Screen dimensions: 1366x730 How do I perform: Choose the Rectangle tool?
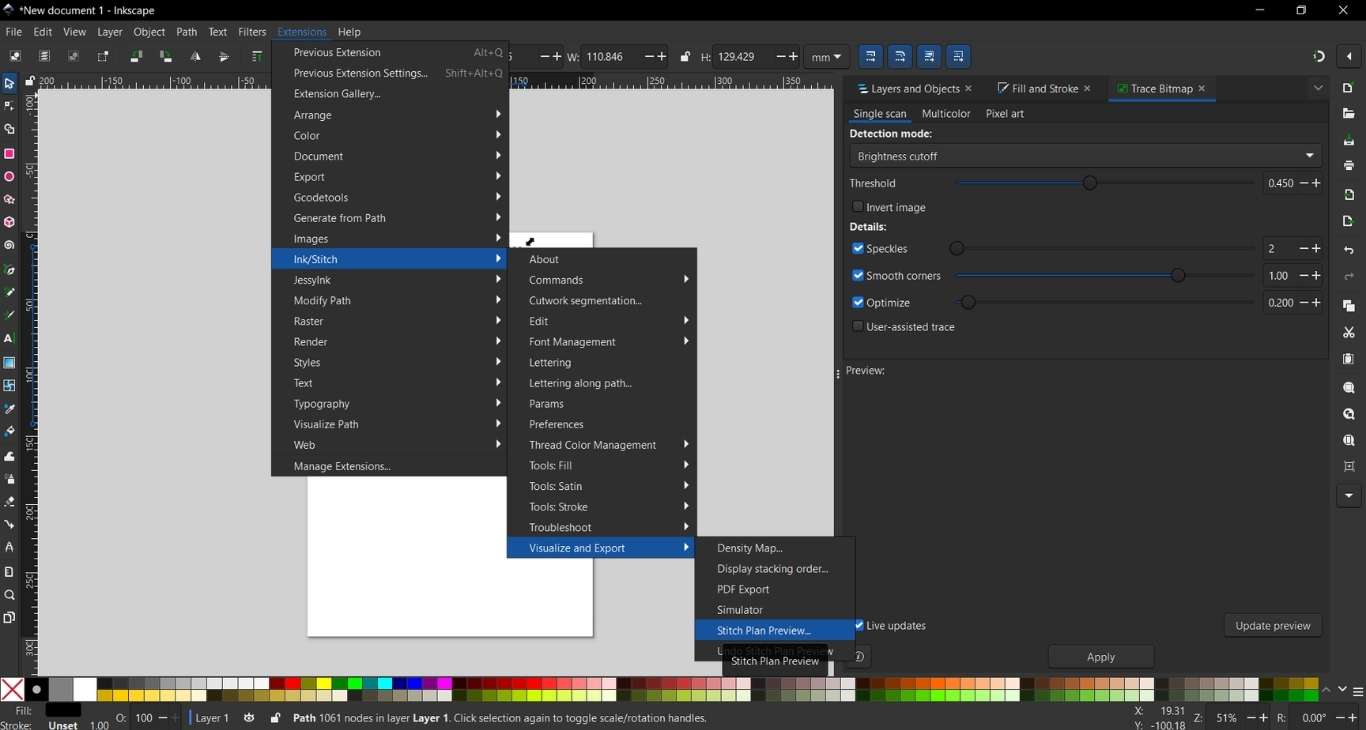tap(10, 154)
